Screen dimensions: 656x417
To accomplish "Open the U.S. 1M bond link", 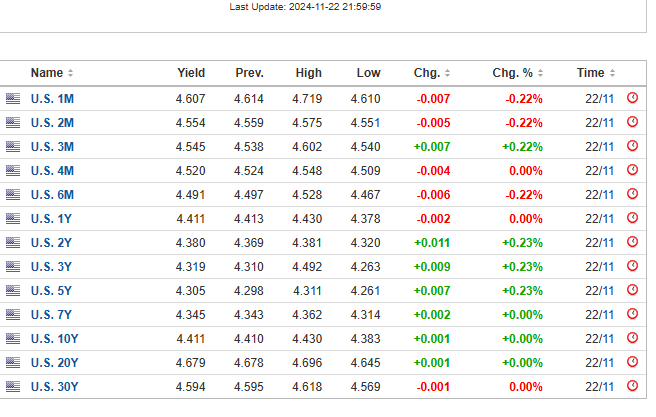I will (x=52, y=99).
